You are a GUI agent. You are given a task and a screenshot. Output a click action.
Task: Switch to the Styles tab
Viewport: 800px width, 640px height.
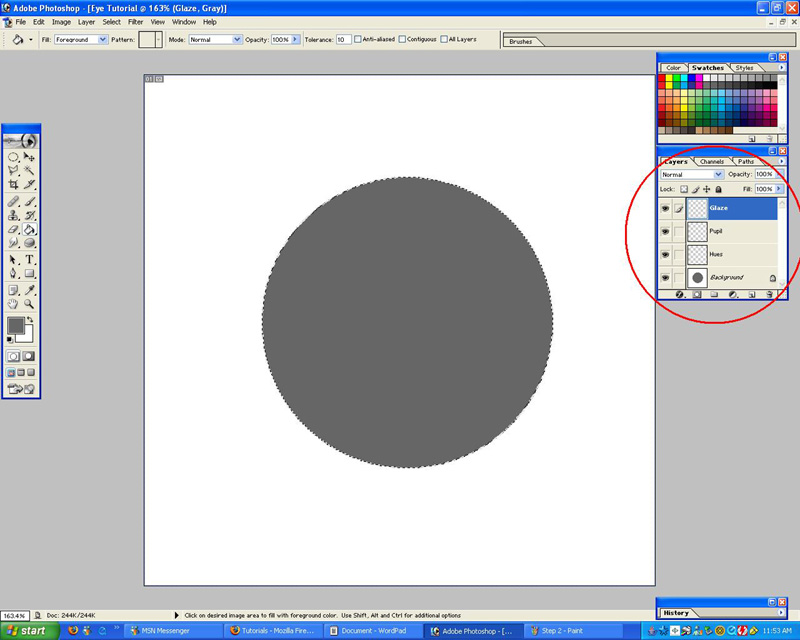[744, 67]
